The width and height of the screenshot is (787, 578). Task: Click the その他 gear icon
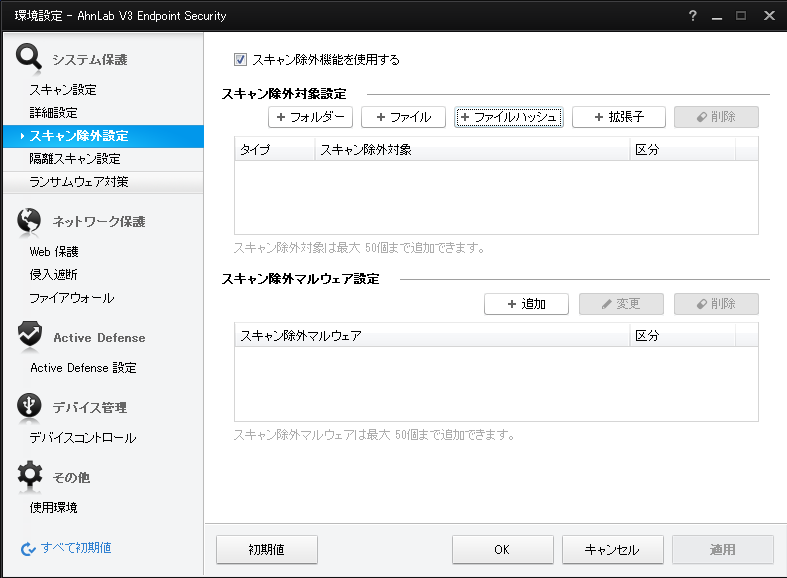pos(30,474)
